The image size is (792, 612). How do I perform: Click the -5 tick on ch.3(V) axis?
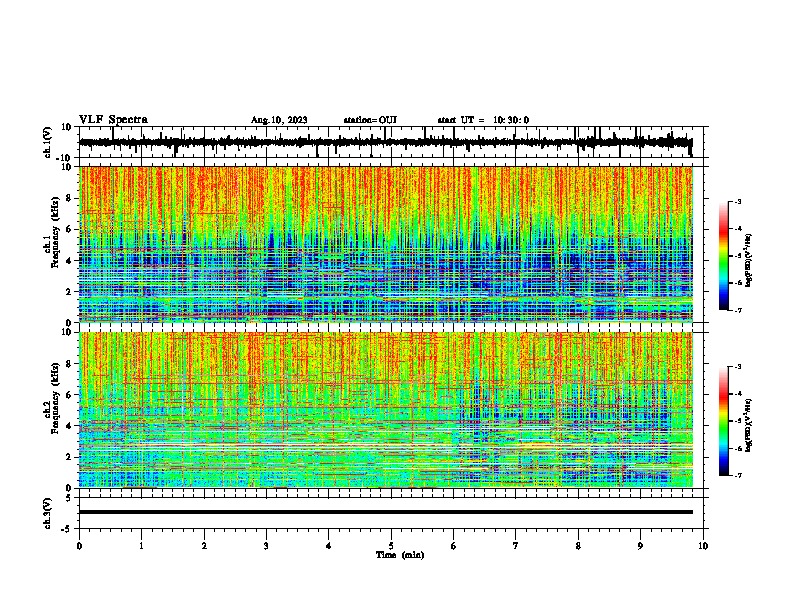click(x=67, y=529)
